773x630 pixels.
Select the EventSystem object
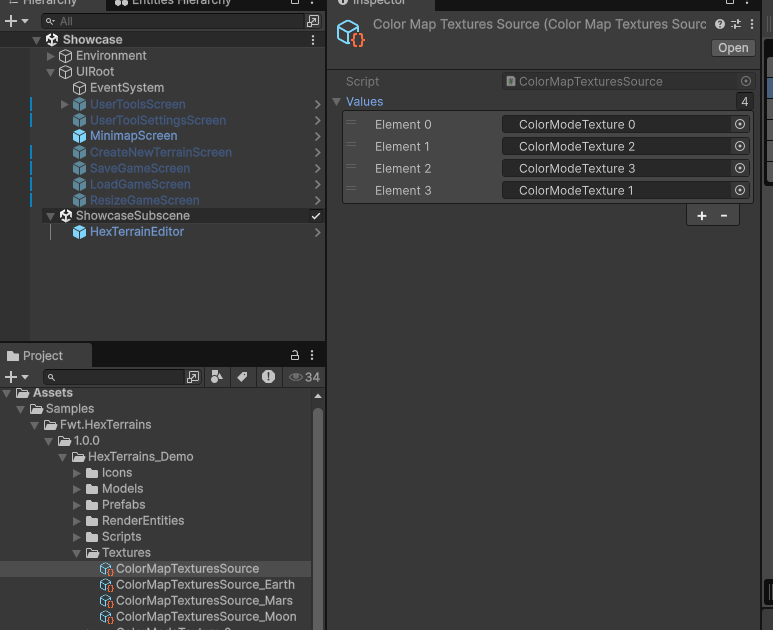pos(127,88)
